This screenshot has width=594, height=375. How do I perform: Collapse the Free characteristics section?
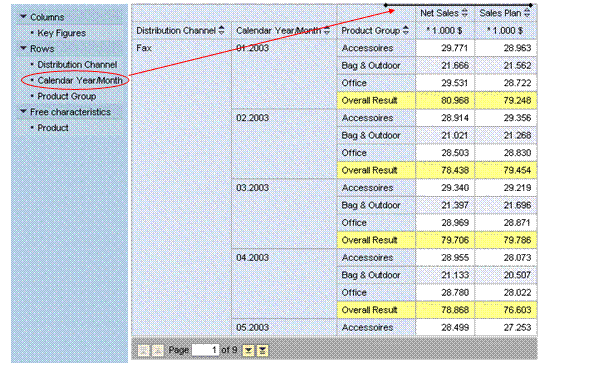[23, 112]
